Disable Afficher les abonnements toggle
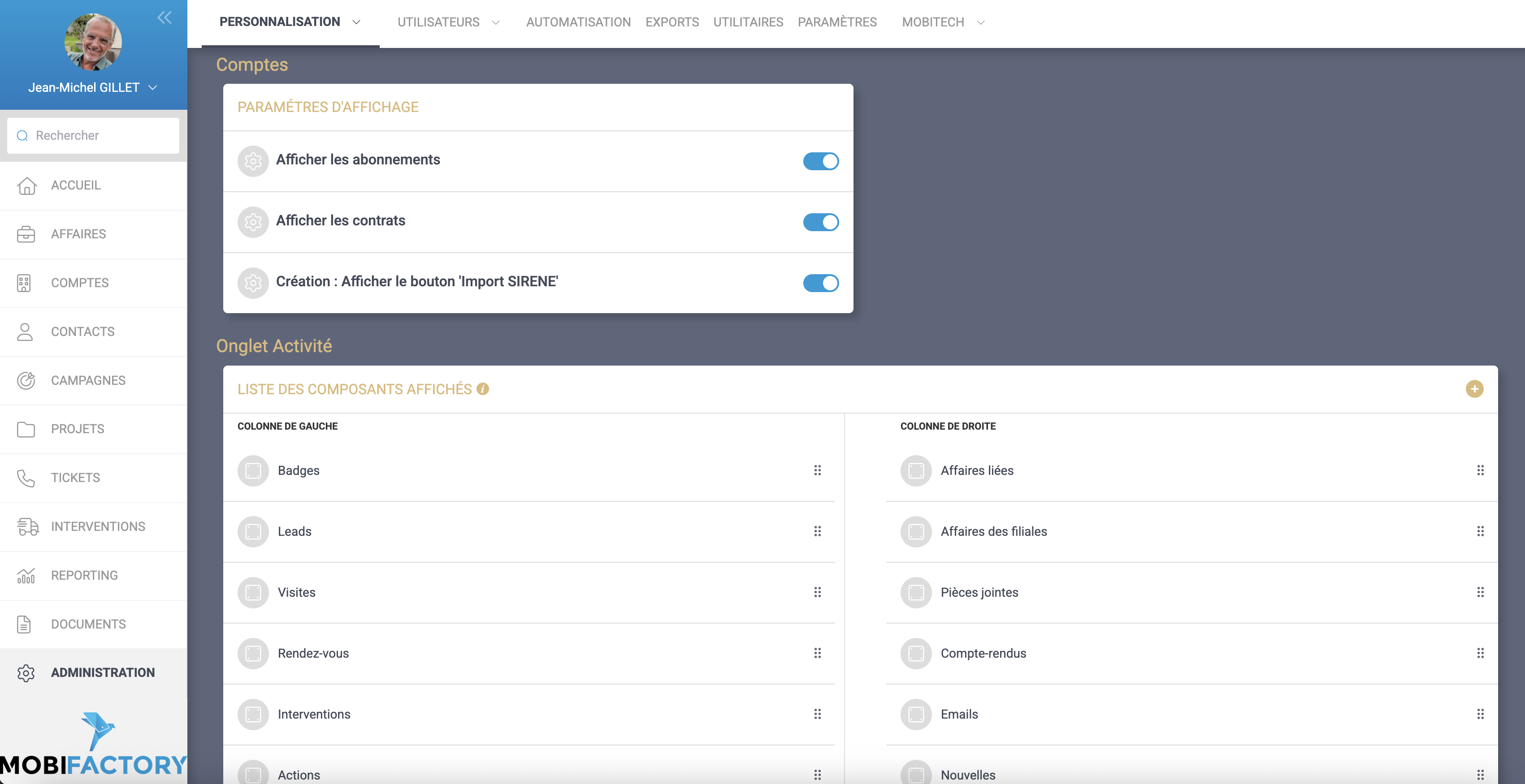Image resolution: width=1525 pixels, height=784 pixels. [x=820, y=161]
